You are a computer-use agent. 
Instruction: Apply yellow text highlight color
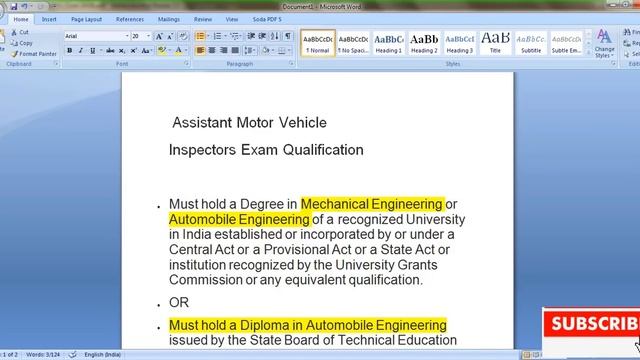pos(162,51)
